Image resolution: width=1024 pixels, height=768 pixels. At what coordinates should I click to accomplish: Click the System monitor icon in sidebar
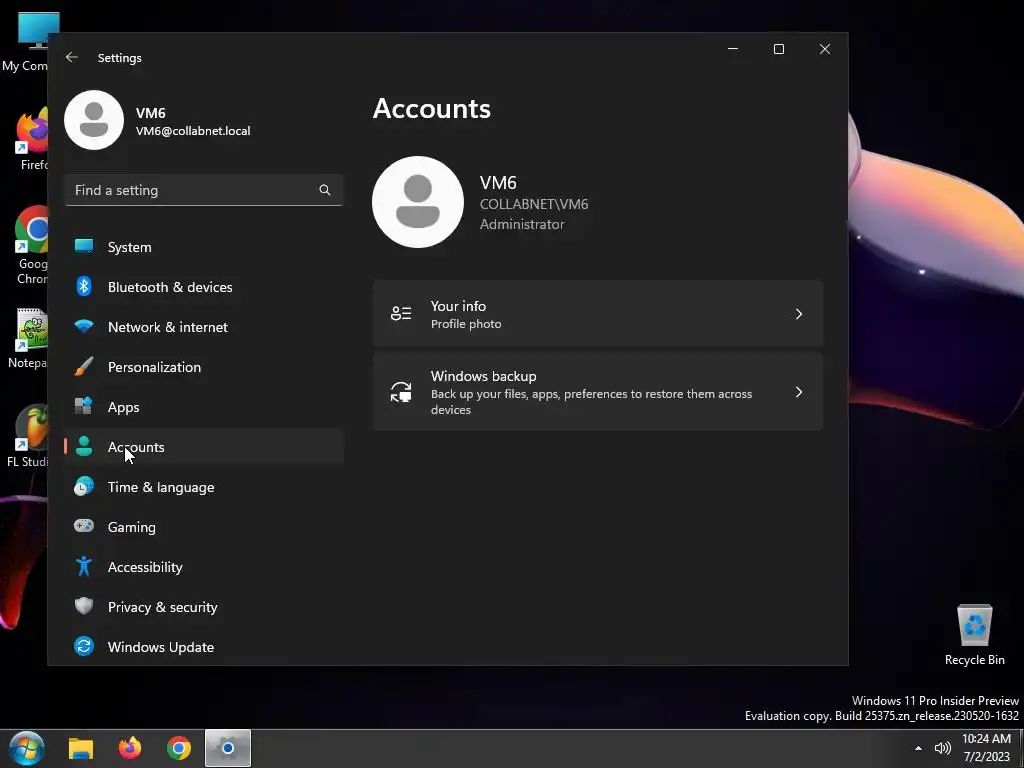point(84,247)
